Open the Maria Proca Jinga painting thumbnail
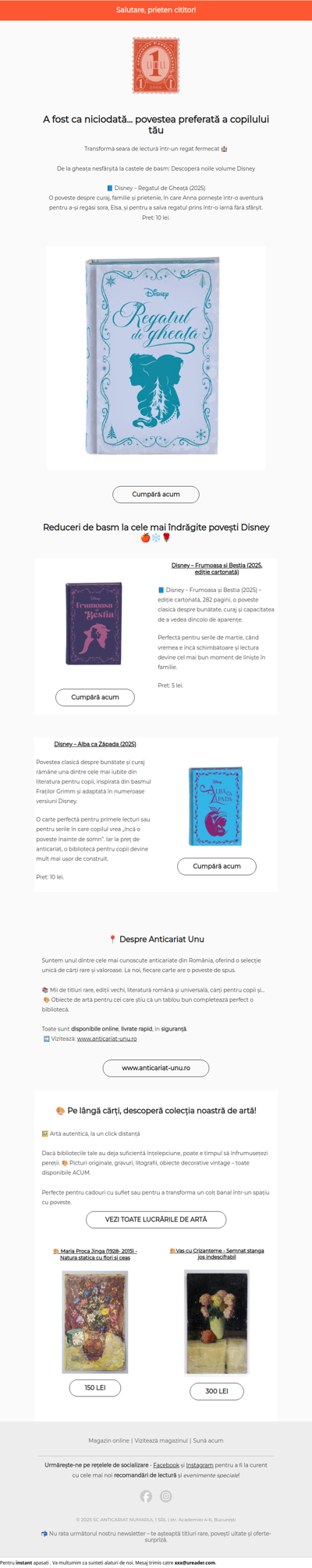 [x=95, y=1321]
